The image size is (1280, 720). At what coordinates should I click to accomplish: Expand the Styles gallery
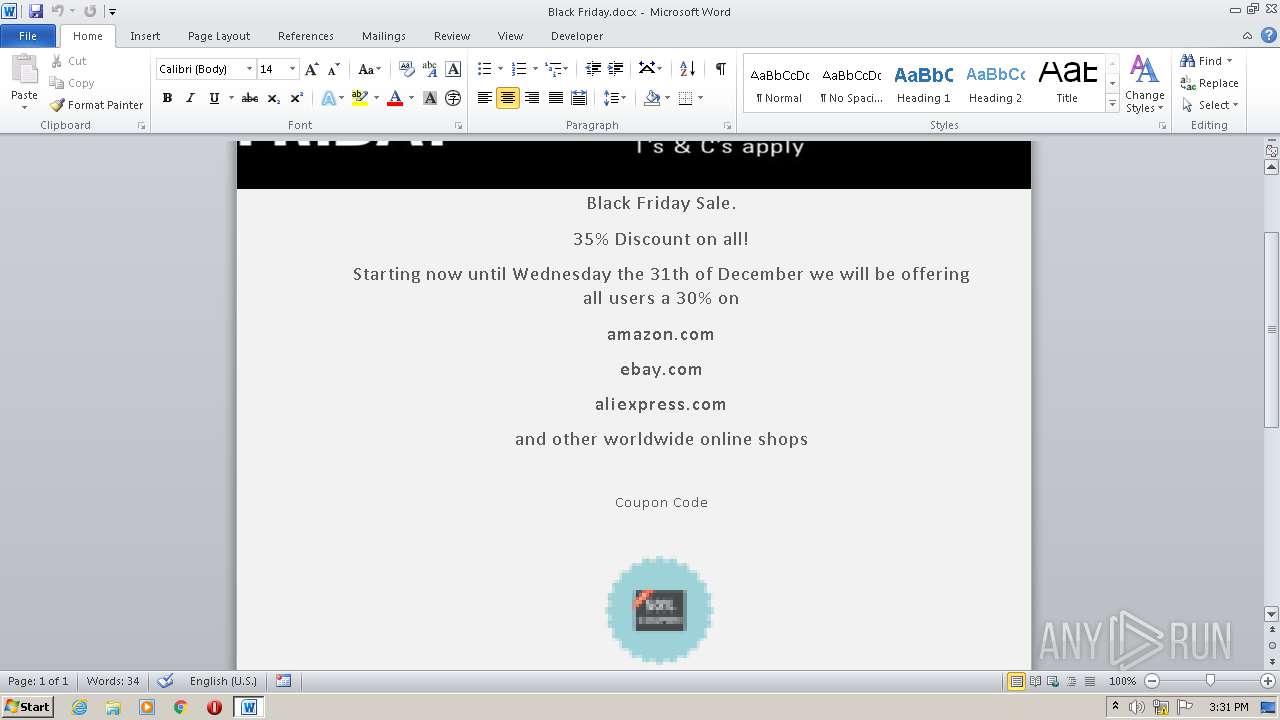pyautogui.click(x=1112, y=104)
